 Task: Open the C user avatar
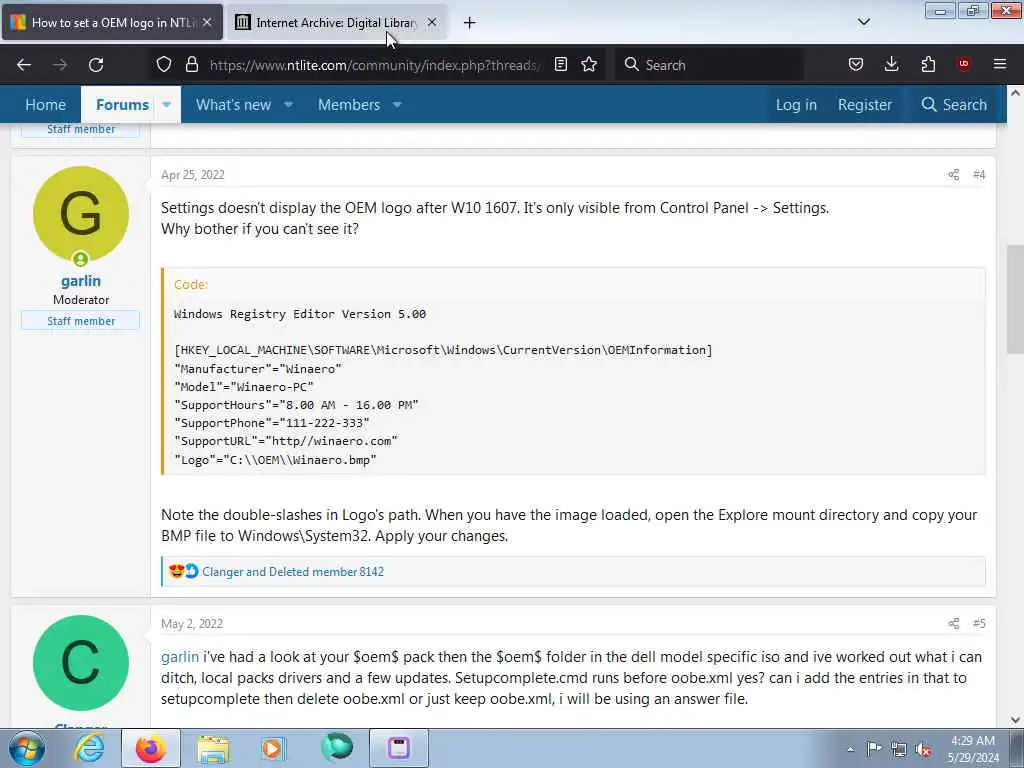[80, 663]
